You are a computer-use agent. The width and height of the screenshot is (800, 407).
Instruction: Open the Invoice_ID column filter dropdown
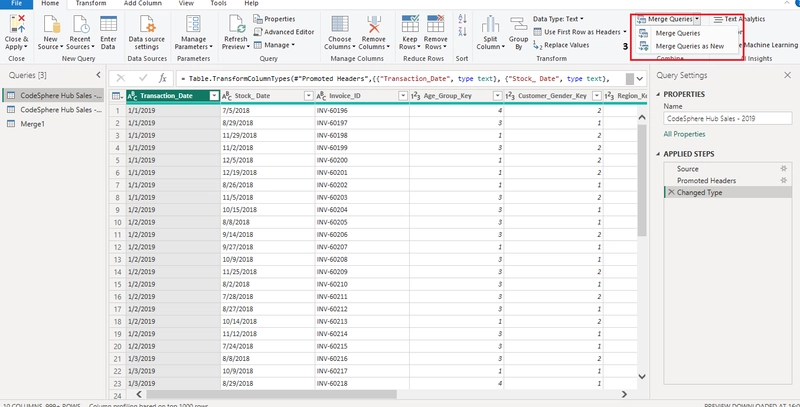(x=403, y=96)
